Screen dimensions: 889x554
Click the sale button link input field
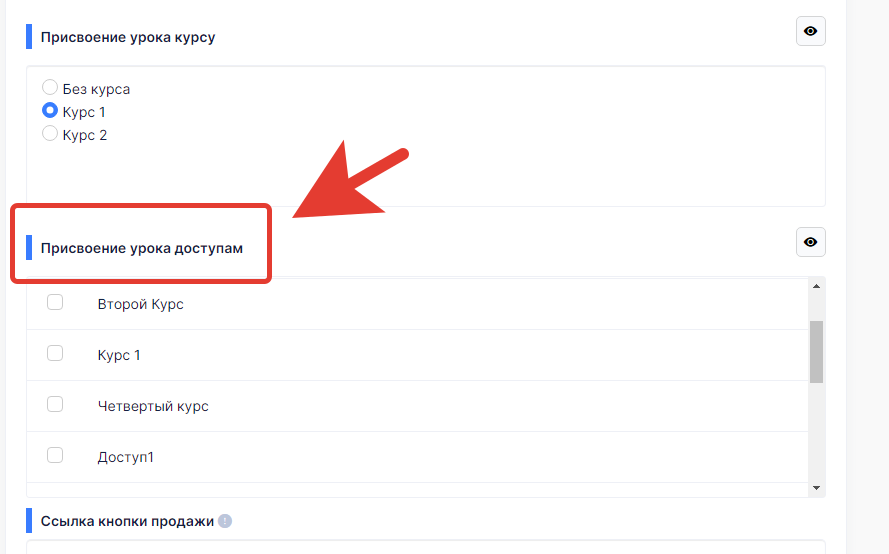click(x=426, y=547)
